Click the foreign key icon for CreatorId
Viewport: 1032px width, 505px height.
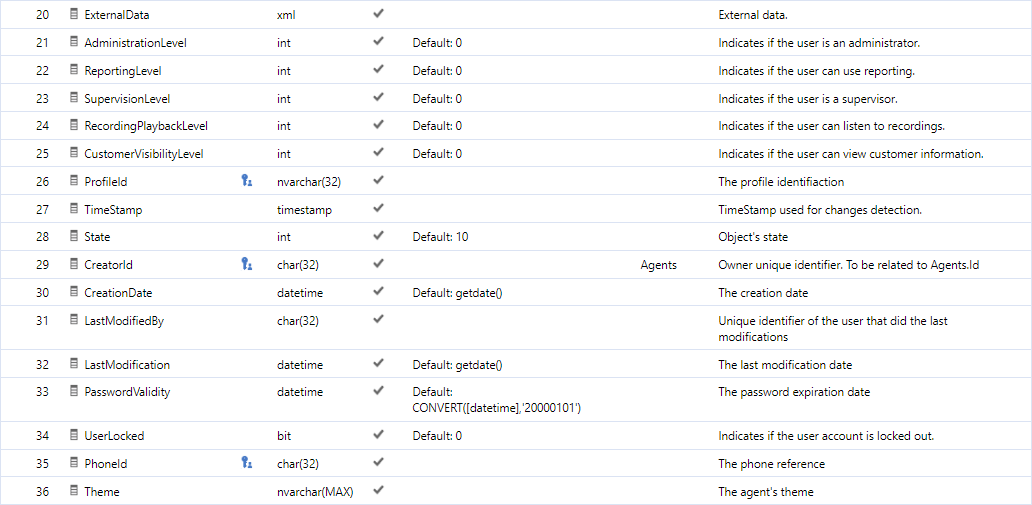pyautogui.click(x=247, y=265)
